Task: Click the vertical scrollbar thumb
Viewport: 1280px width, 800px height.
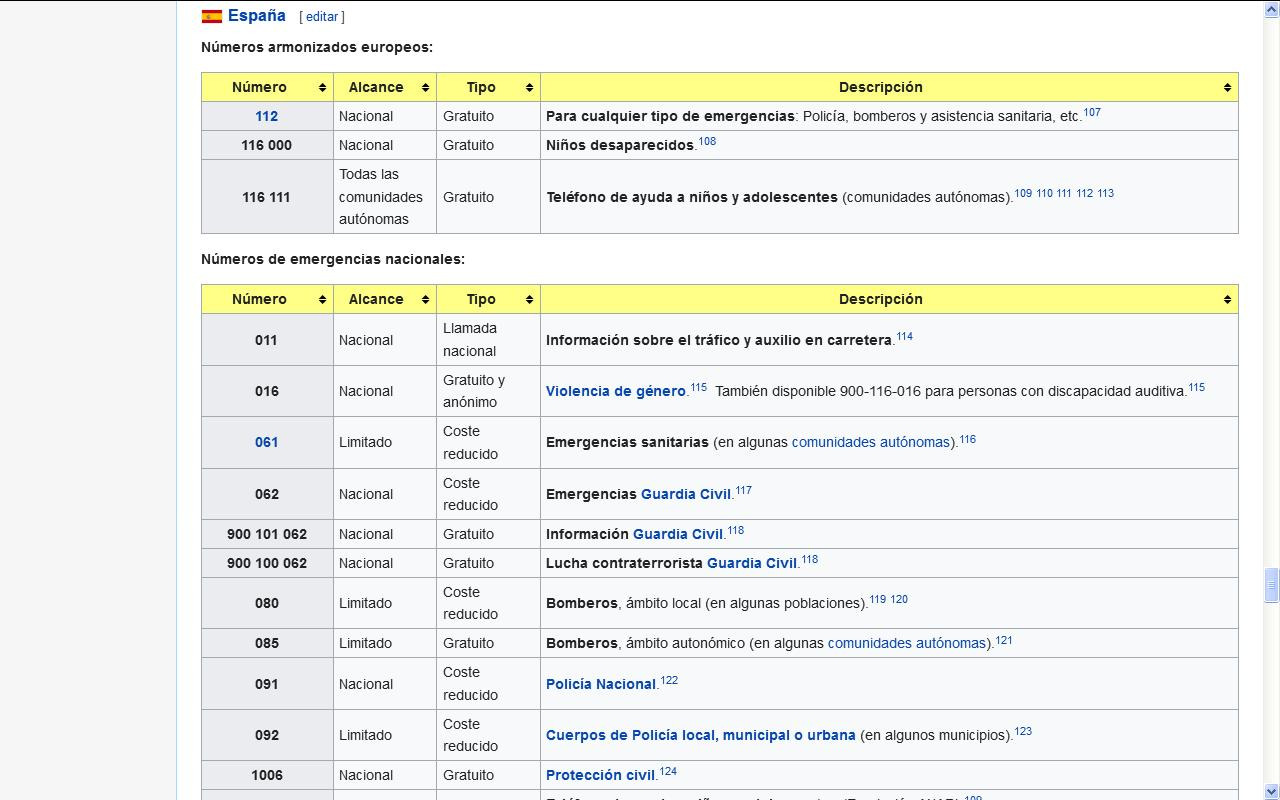Action: click(1272, 585)
